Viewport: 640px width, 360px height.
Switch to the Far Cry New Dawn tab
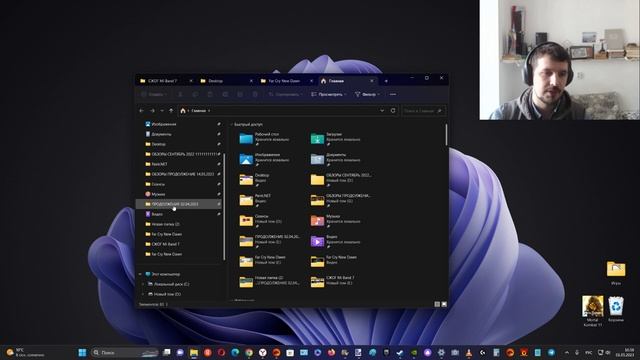pos(284,81)
